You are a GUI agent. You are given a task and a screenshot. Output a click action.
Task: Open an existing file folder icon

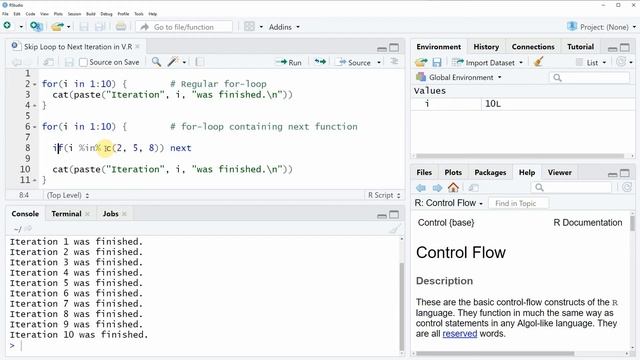pos(57,27)
